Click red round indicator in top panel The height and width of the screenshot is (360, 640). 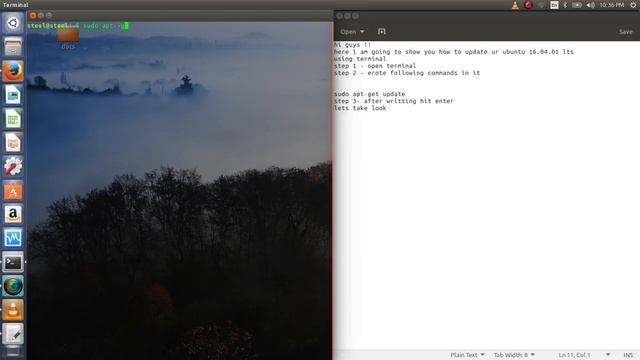[x=528, y=5]
